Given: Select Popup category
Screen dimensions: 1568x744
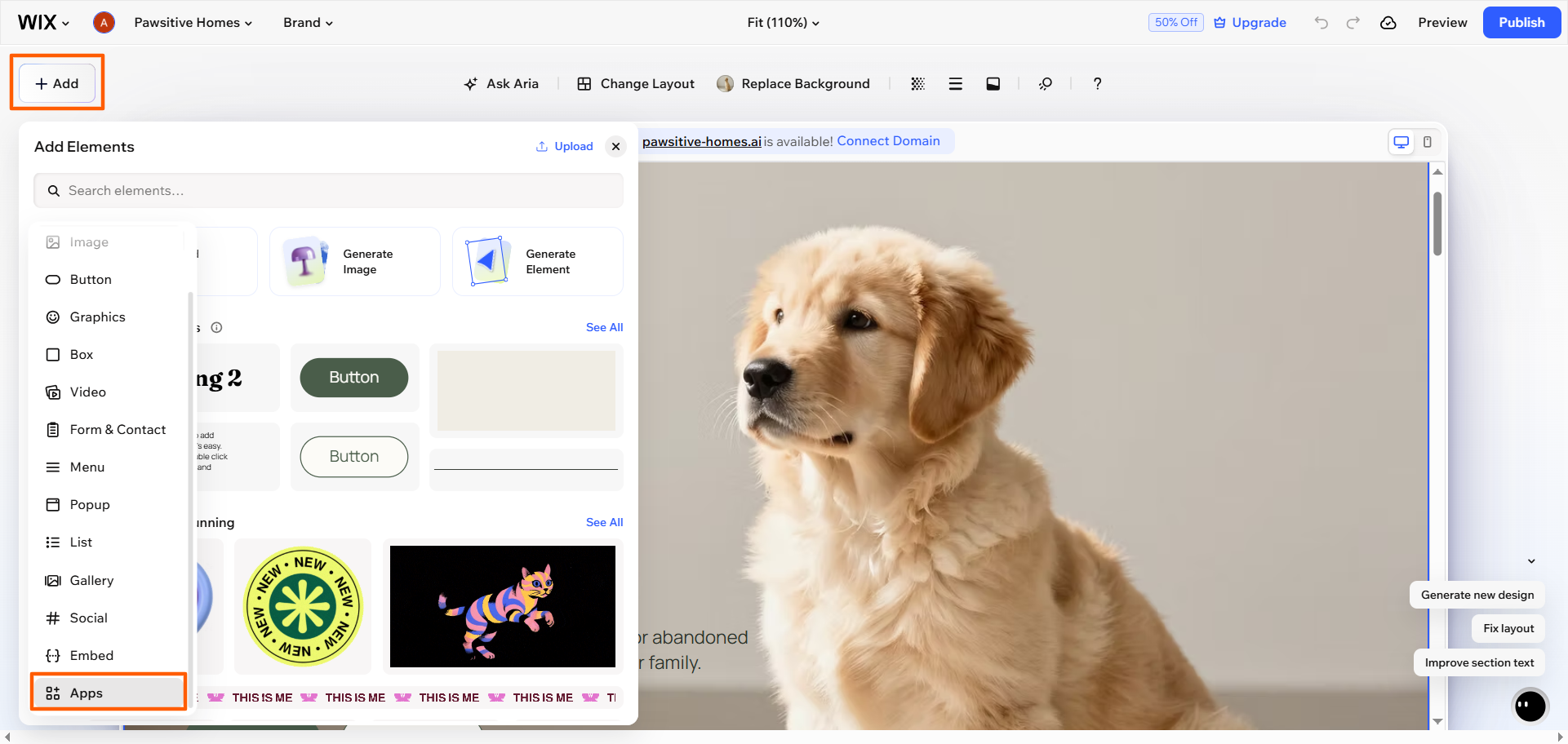Looking at the screenshot, I should [x=109, y=504].
